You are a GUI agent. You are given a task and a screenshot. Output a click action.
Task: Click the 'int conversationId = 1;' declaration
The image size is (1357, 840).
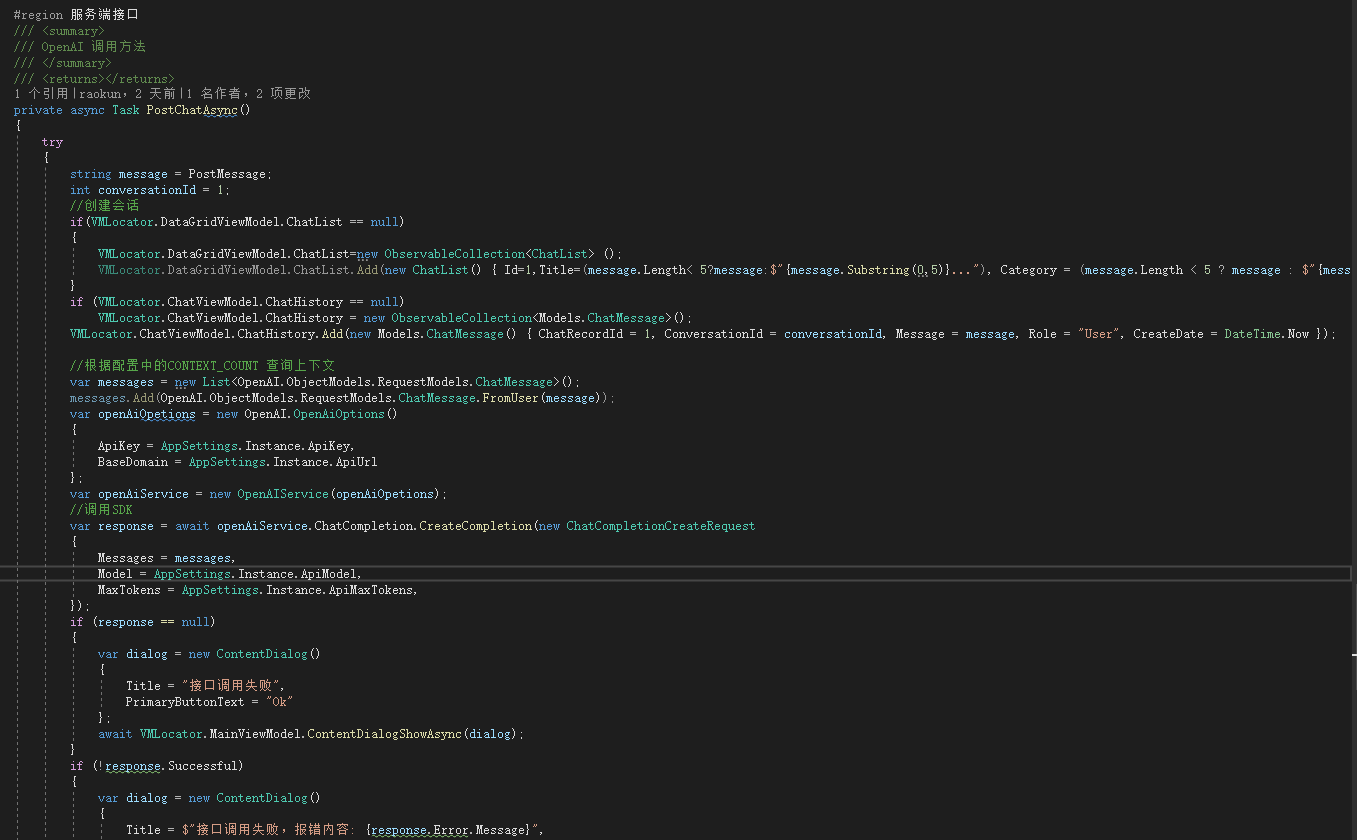pos(150,190)
